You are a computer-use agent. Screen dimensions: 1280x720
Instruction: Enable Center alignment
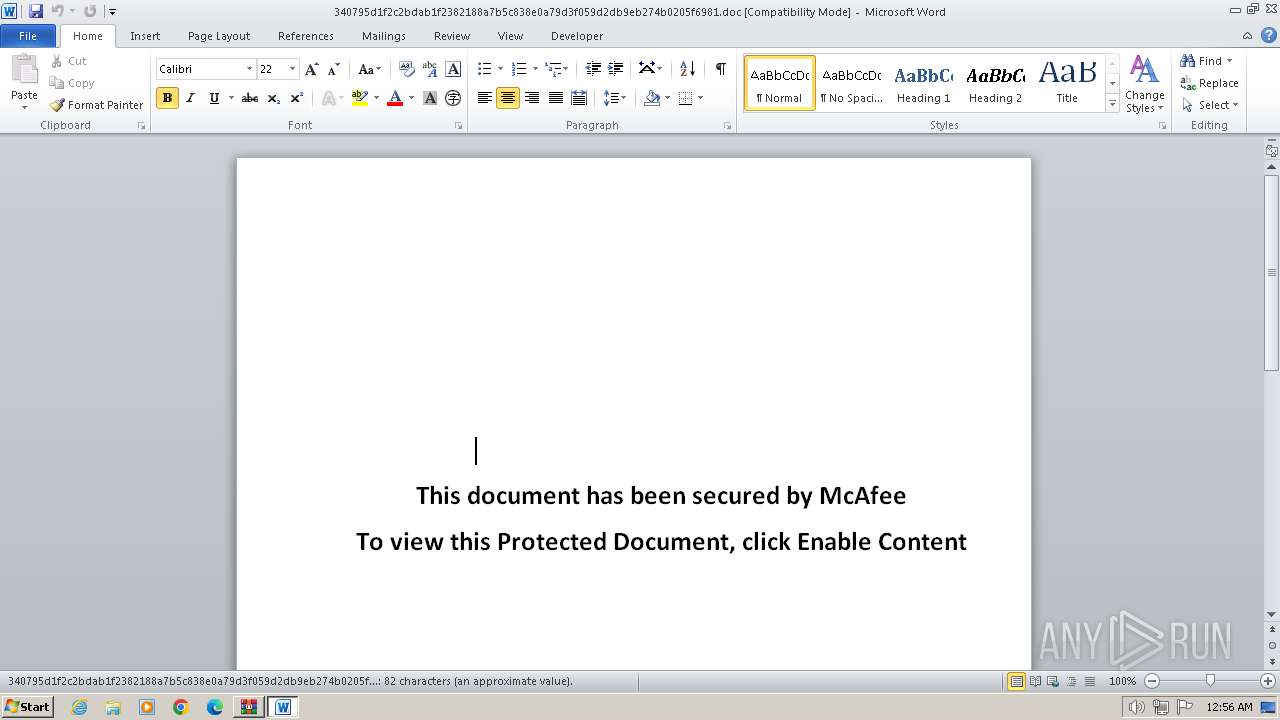click(x=508, y=98)
